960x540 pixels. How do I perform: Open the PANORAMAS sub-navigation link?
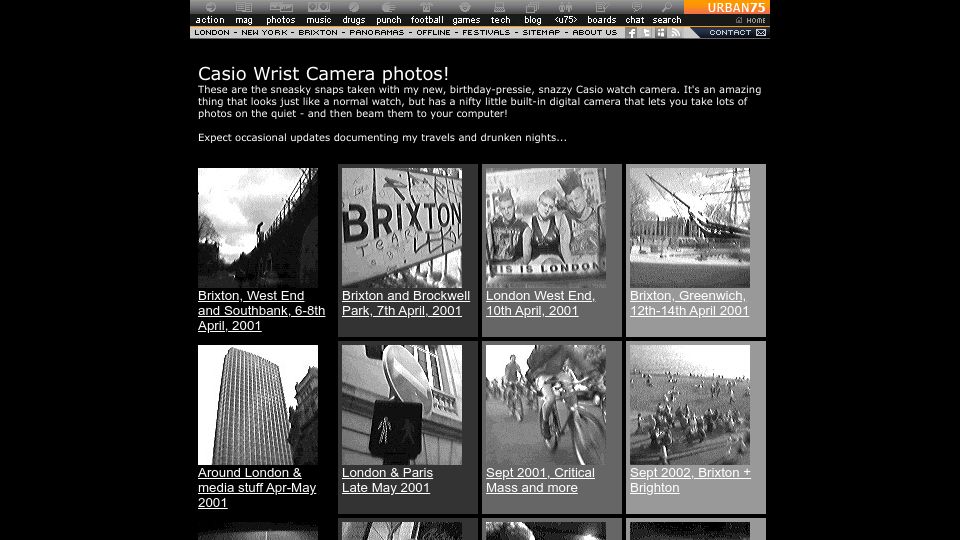tap(377, 32)
